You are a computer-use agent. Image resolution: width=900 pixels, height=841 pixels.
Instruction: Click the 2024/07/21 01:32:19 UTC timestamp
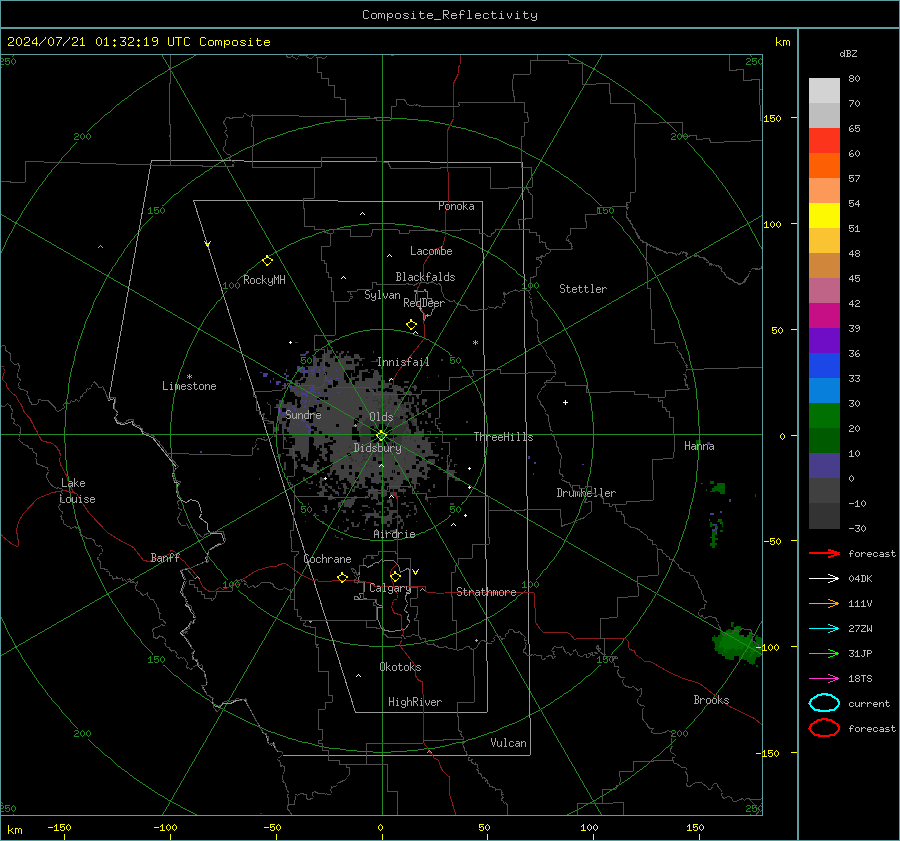click(138, 42)
